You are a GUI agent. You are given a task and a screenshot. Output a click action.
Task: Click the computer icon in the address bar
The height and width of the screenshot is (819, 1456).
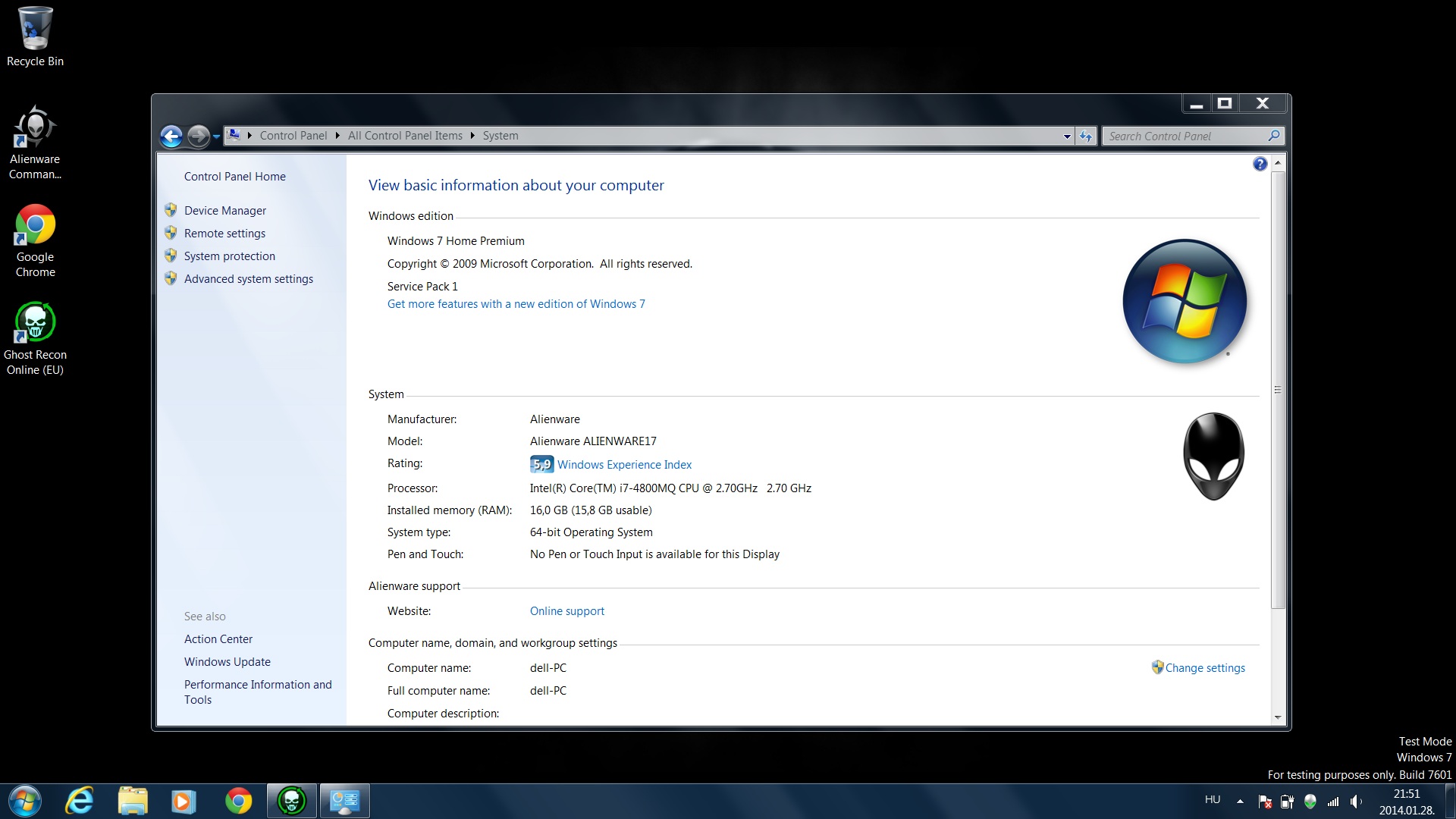tap(234, 135)
